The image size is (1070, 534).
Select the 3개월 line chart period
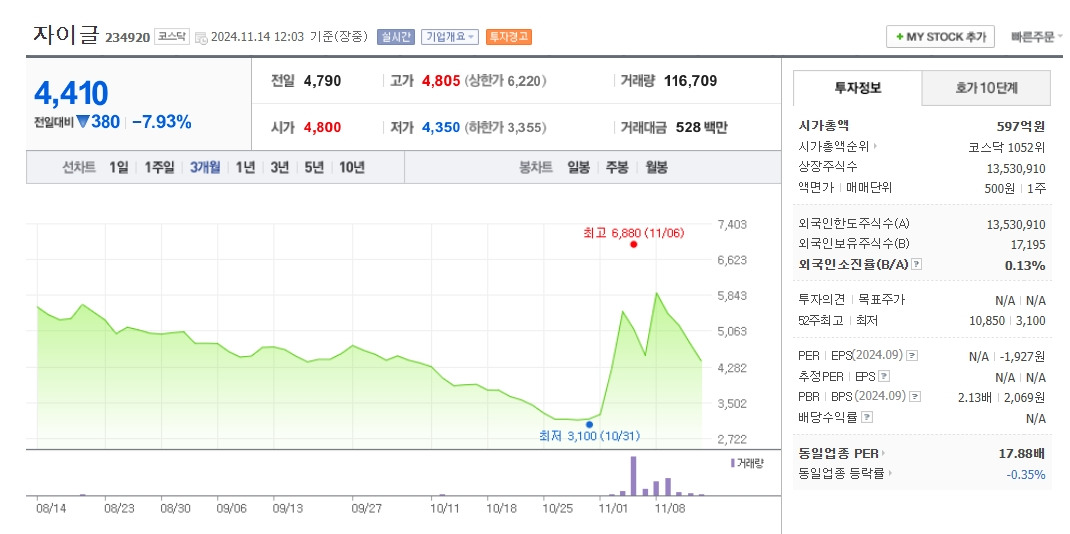pos(205,168)
